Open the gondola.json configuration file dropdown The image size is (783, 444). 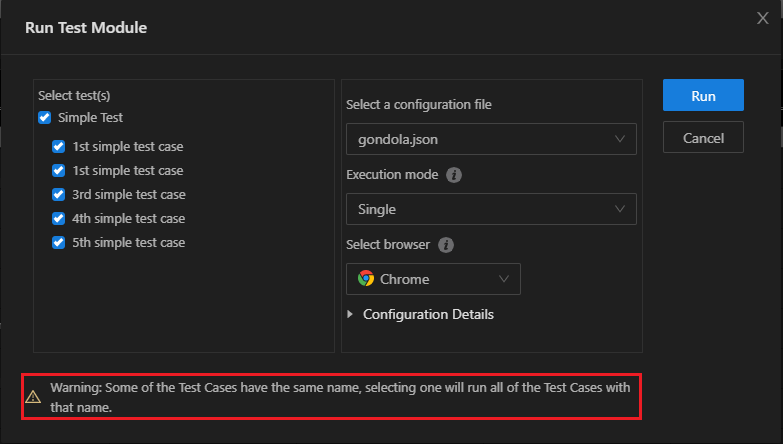pos(491,139)
